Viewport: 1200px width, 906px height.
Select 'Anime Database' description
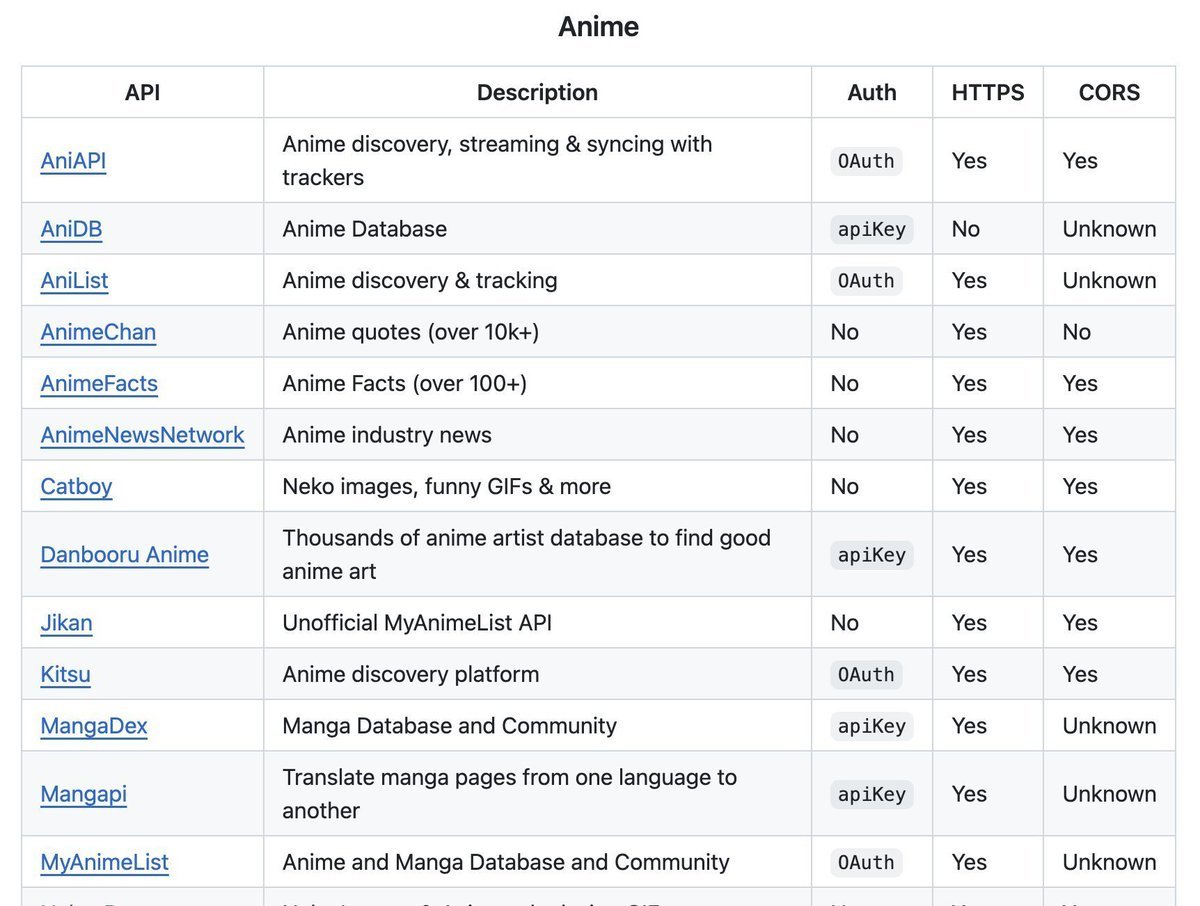click(364, 229)
